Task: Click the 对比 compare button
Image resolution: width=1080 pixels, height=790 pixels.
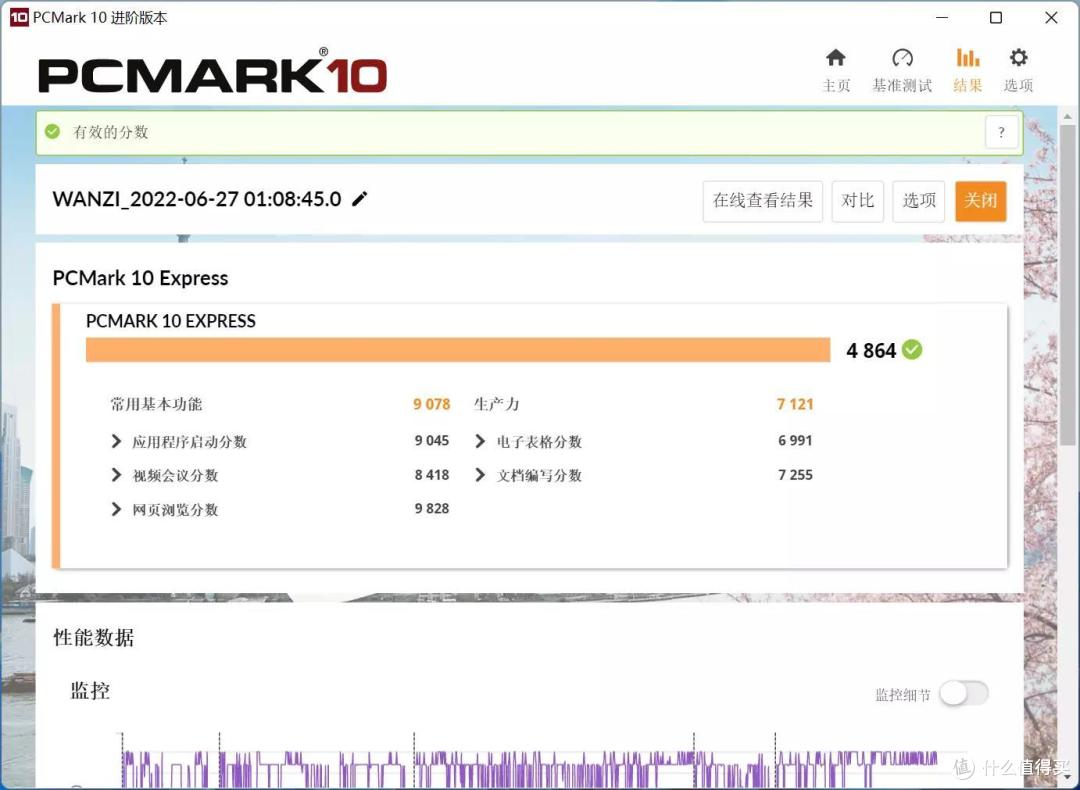Action: (x=858, y=201)
